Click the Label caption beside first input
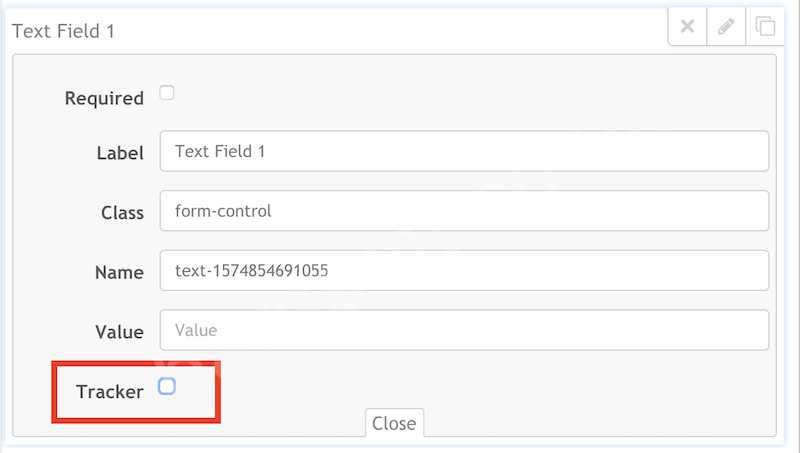800x453 pixels. pos(120,153)
